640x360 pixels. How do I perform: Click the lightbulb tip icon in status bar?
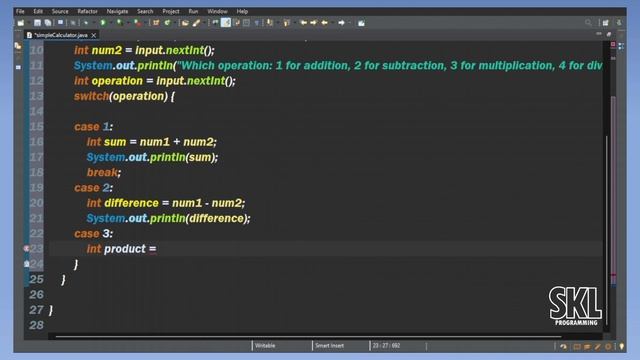point(622,347)
